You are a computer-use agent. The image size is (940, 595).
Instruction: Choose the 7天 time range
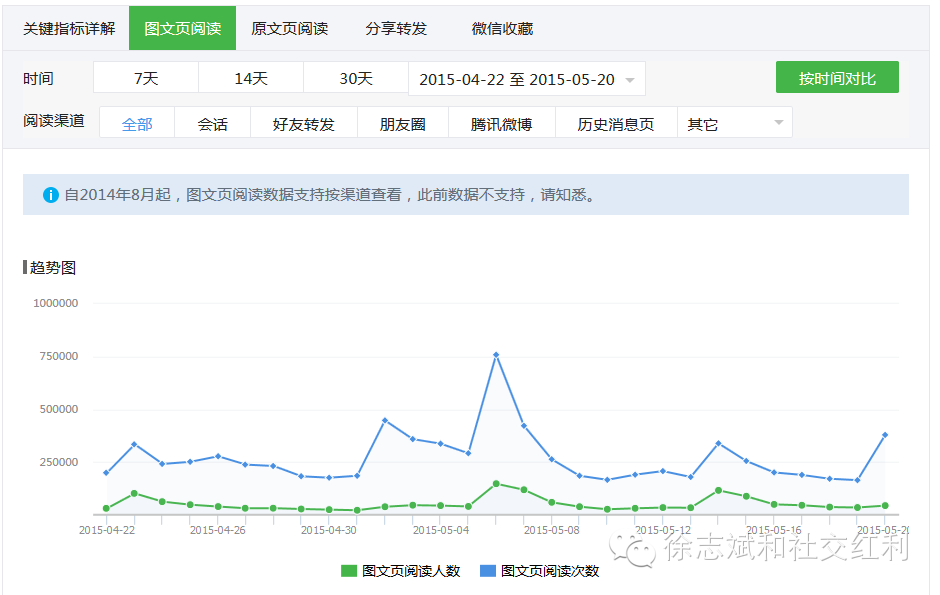(x=146, y=78)
